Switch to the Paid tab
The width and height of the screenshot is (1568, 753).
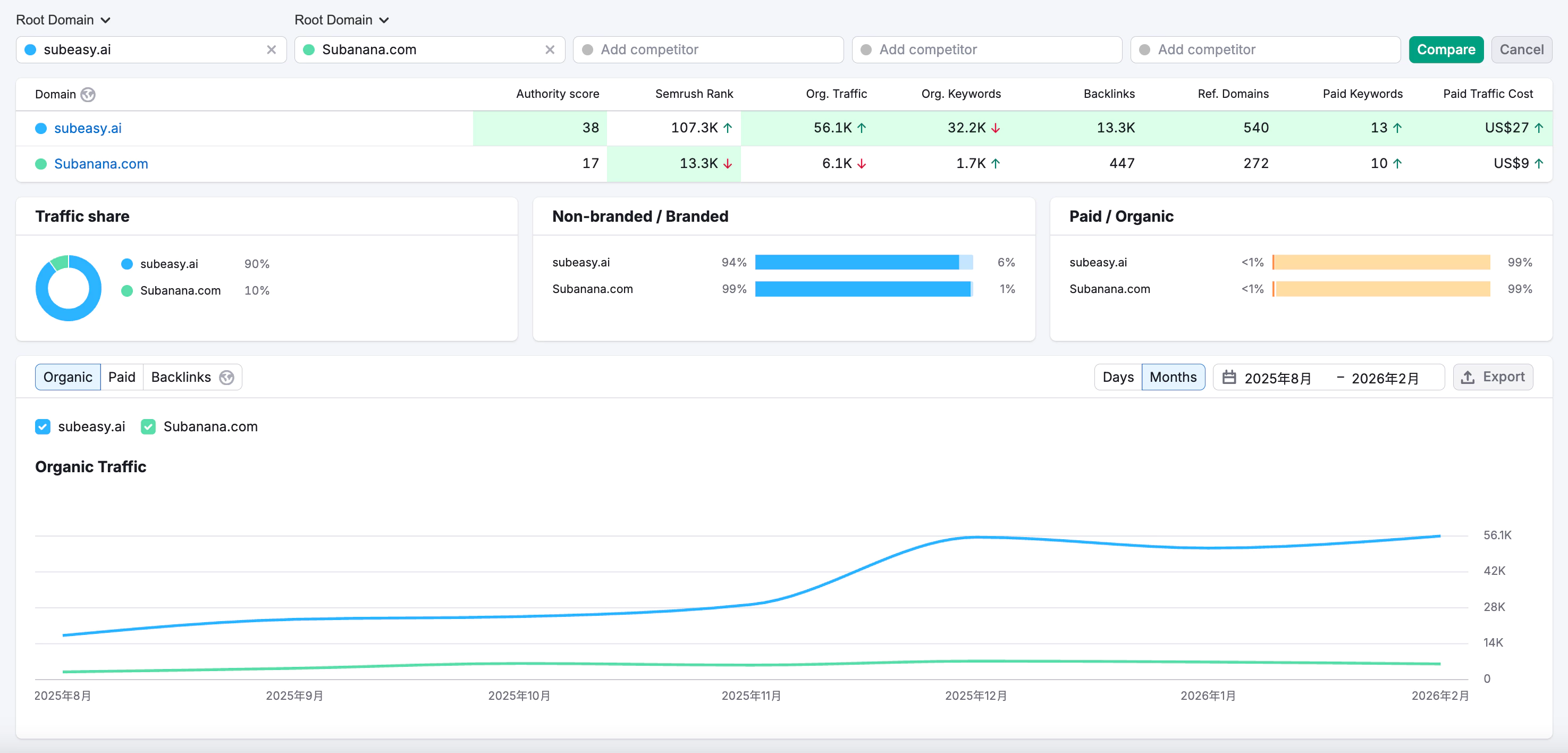click(x=122, y=377)
